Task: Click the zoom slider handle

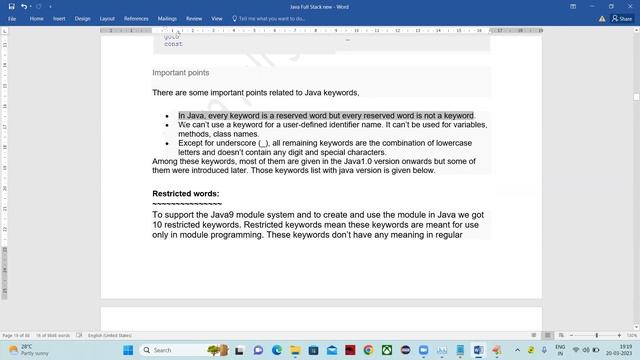Action: [x=596, y=336]
